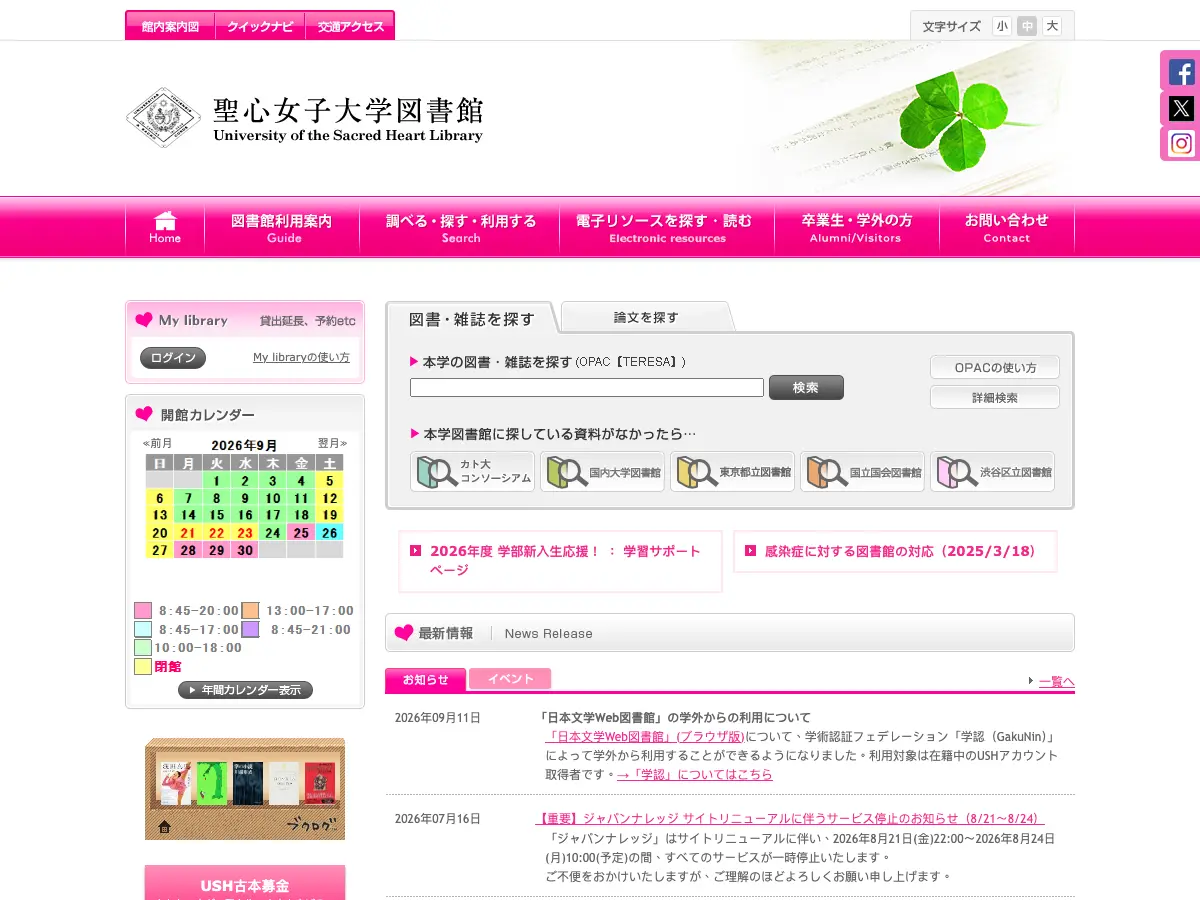Click calendar heading 2026年9月
The image size is (1200, 900).
pos(244,445)
